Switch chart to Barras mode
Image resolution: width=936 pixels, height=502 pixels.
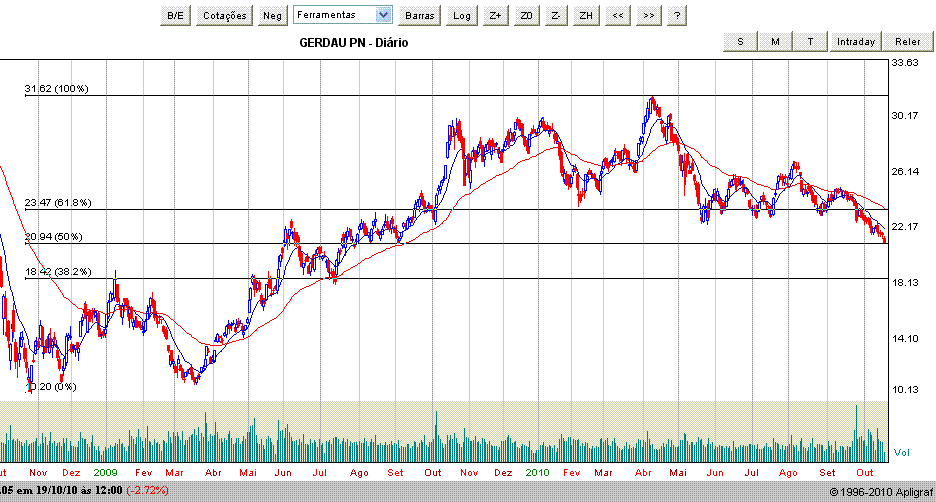pos(420,16)
